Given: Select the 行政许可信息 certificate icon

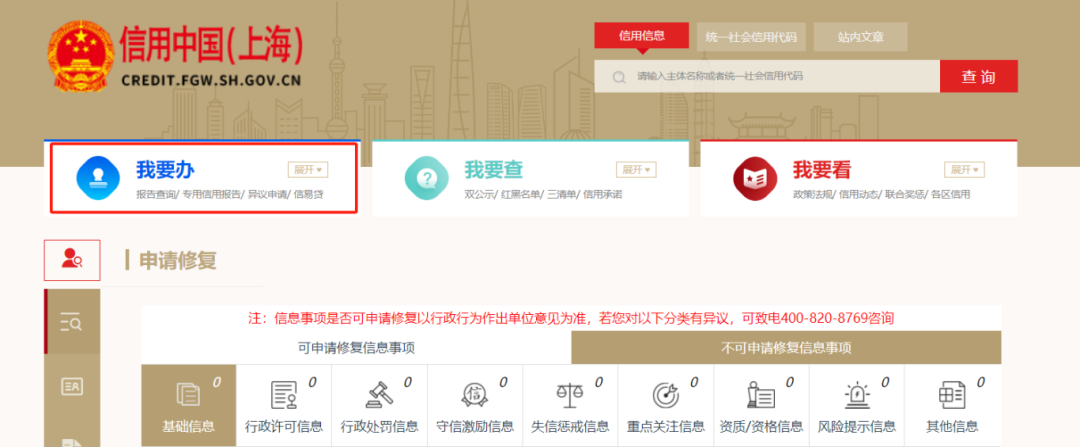Looking at the screenshot, I should click(x=284, y=395).
